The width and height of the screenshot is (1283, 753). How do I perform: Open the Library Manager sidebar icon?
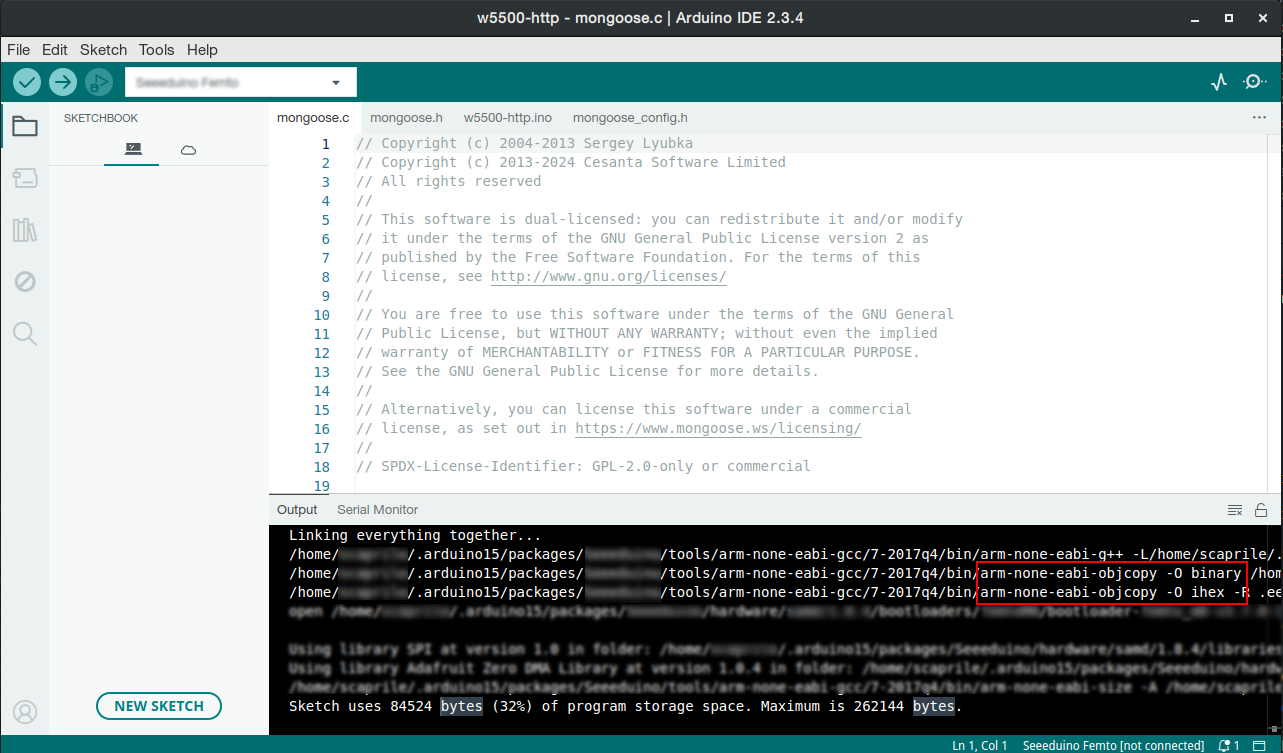click(25, 230)
